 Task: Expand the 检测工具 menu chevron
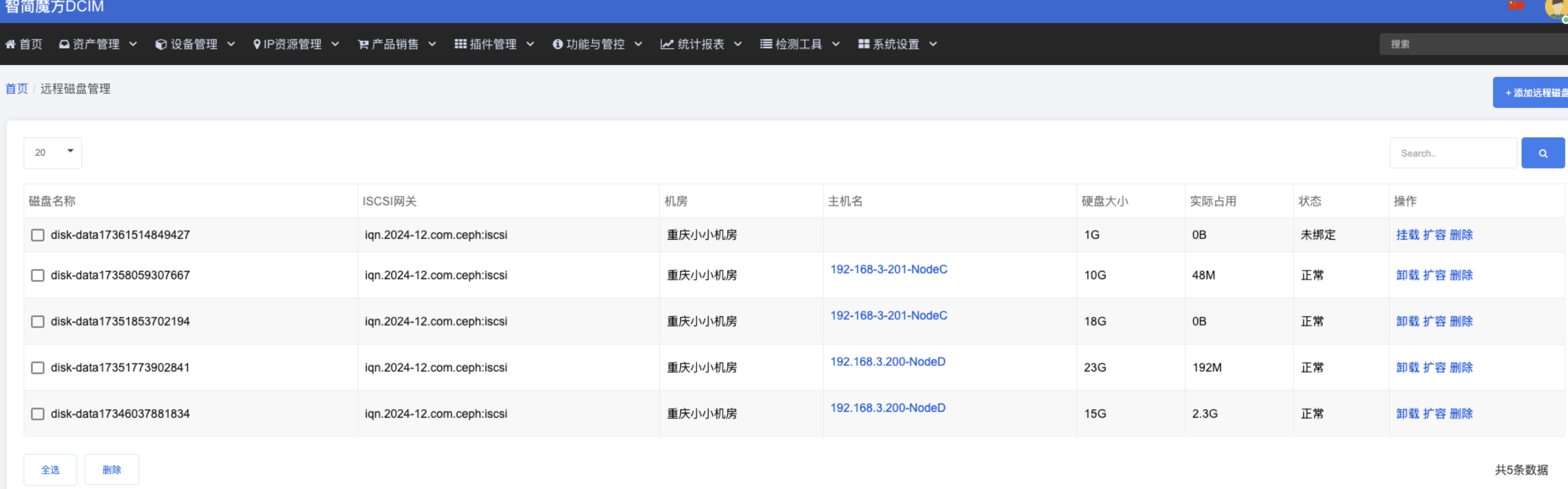pos(836,44)
